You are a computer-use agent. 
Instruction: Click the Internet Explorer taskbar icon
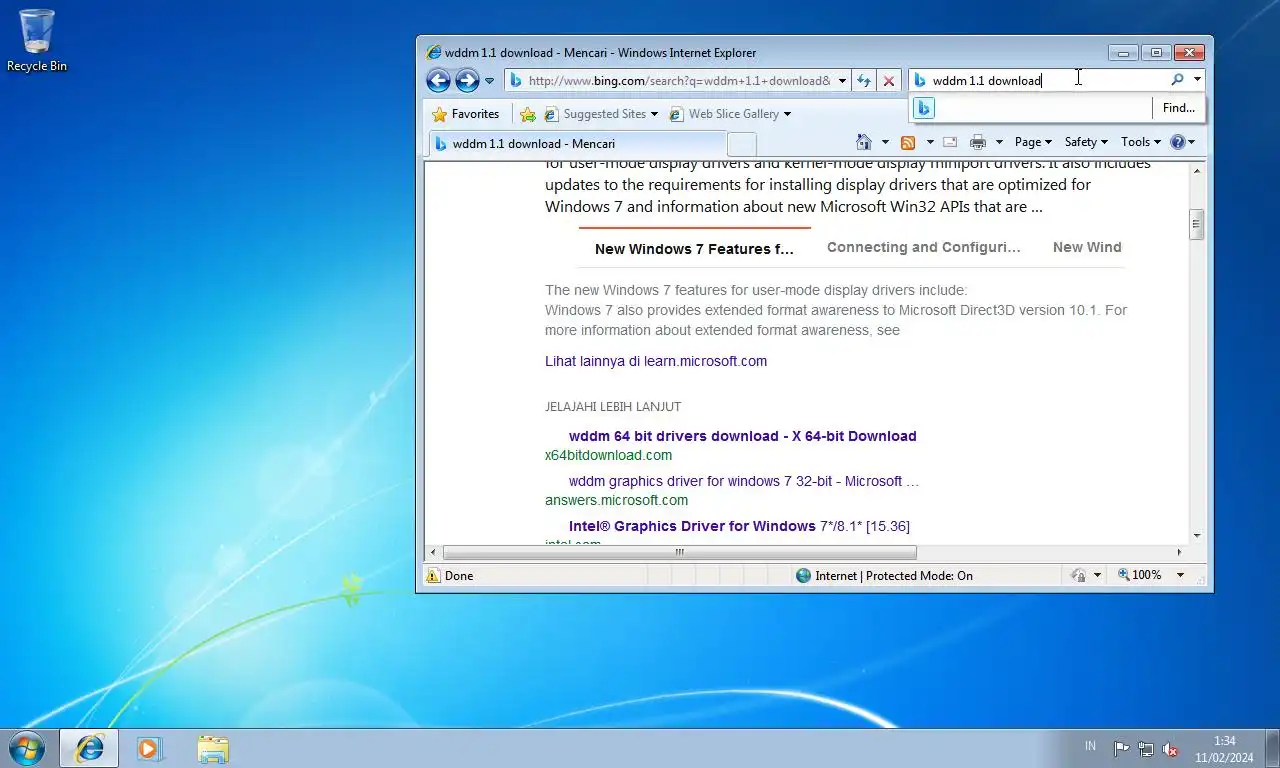click(89, 748)
